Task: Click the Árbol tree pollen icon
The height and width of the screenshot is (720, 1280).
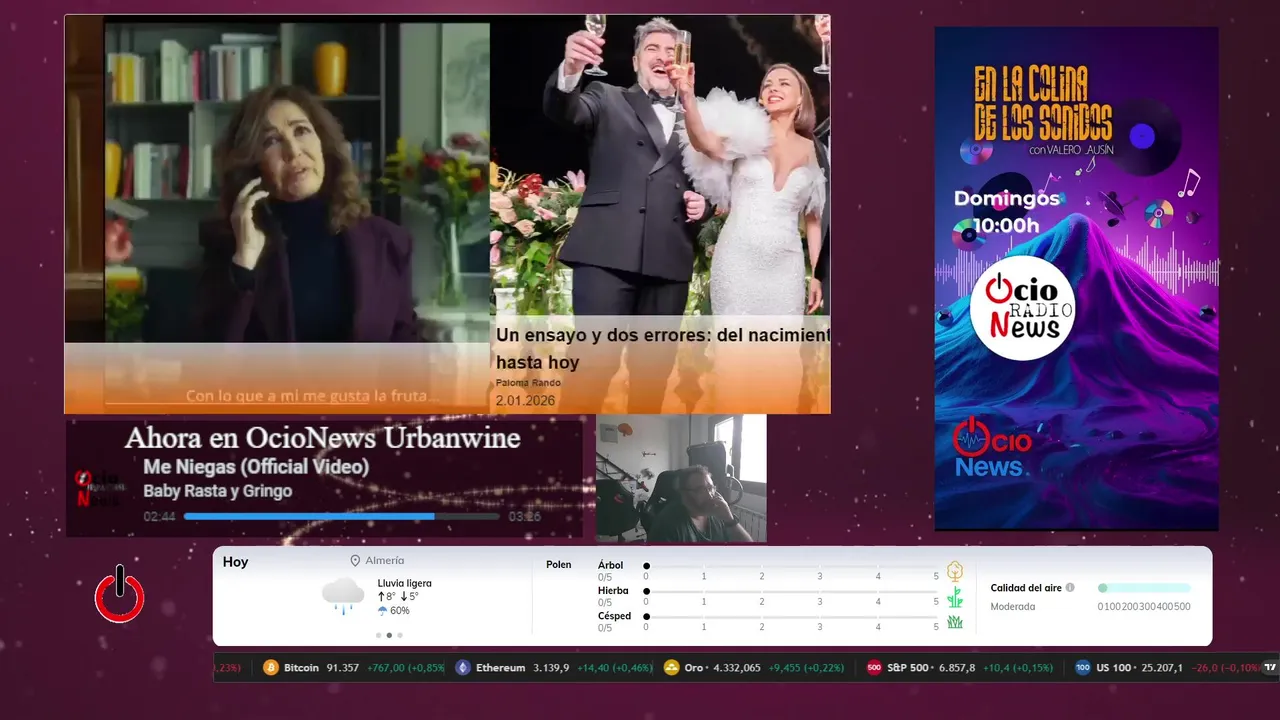Action: (x=955, y=572)
